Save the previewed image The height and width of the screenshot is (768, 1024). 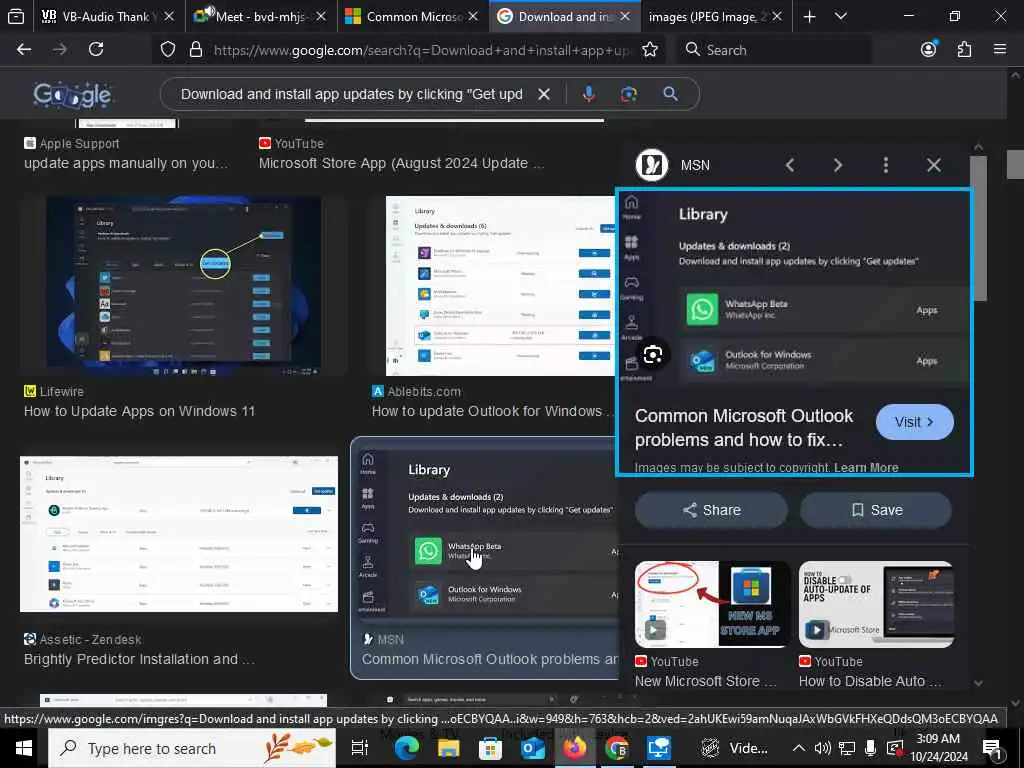pyautogui.click(x=876, y=510)
